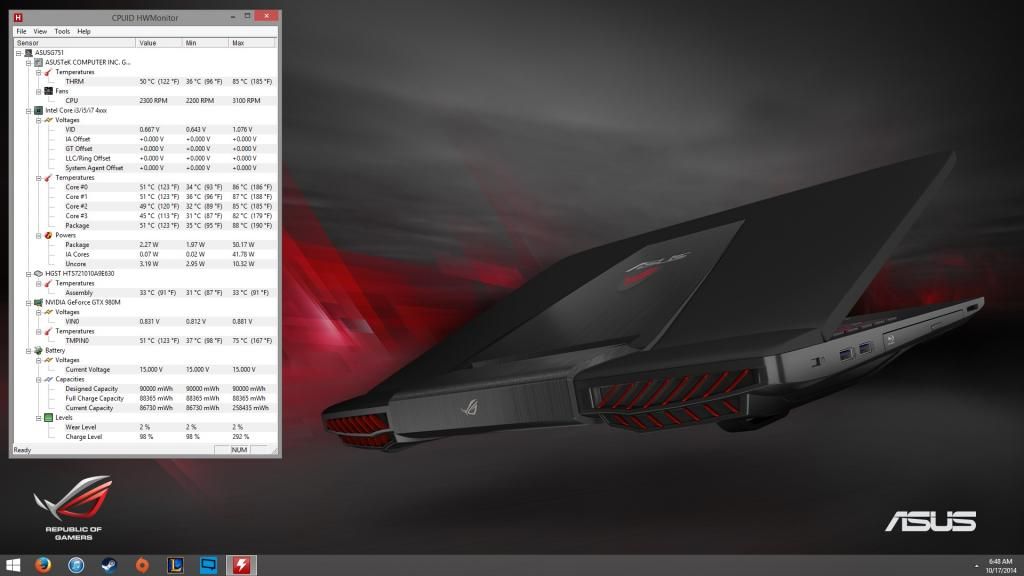Select the IA Offset row
This screenshot has width=1024, height=576.
pyautogui.click(x=144, y=139)
